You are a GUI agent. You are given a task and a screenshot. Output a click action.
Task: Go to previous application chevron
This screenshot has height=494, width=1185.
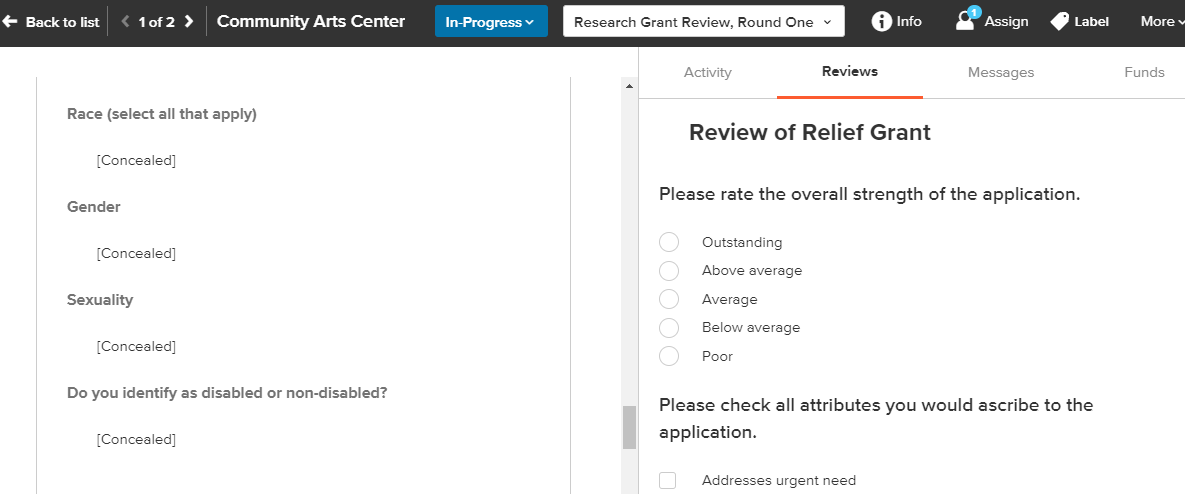(x=125, y=22)
